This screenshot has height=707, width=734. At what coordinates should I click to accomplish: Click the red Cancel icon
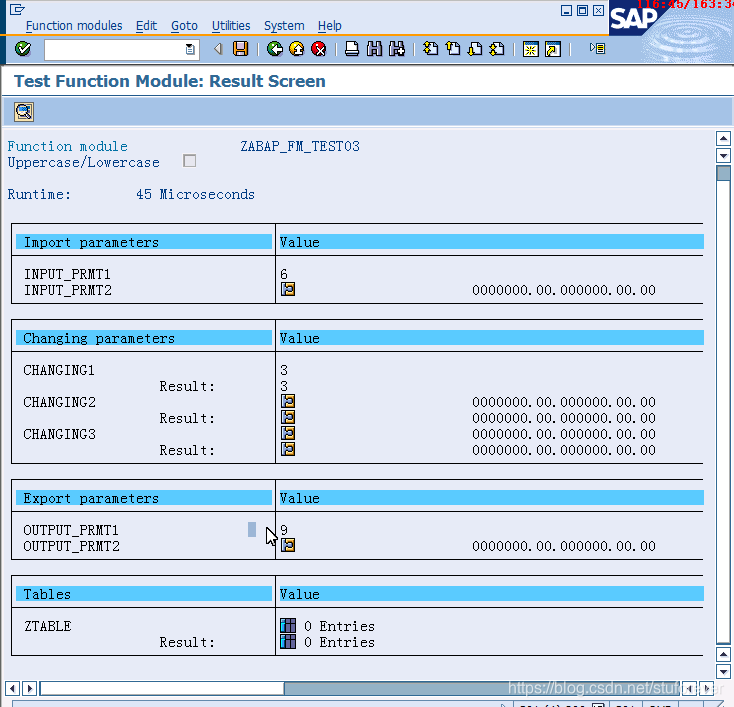tap(319, 49)
